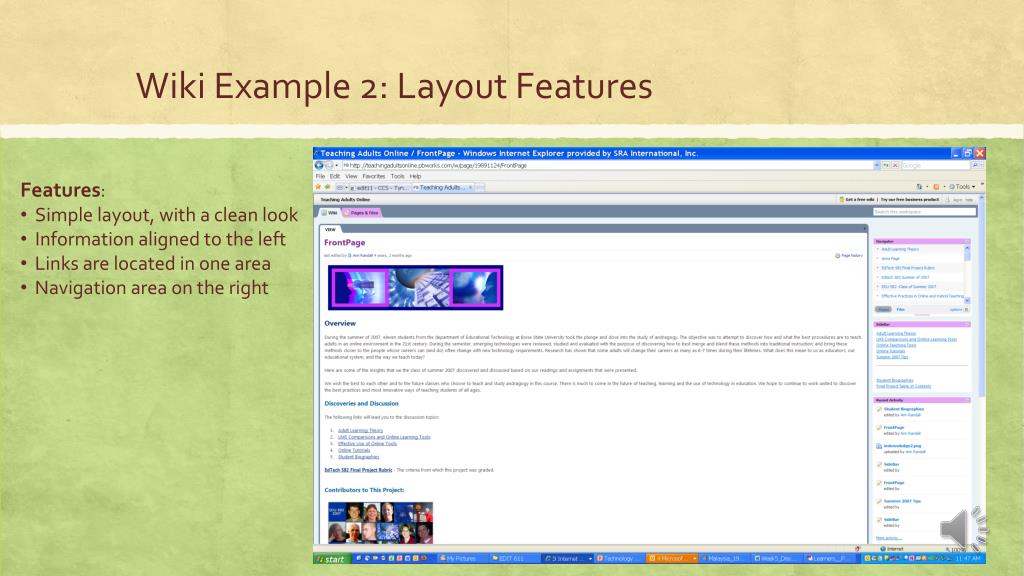Viewport: 1024px width, 576px height.
Task: Click the Internet Explorer Back arrow button
Action: (x=319, y=165)
